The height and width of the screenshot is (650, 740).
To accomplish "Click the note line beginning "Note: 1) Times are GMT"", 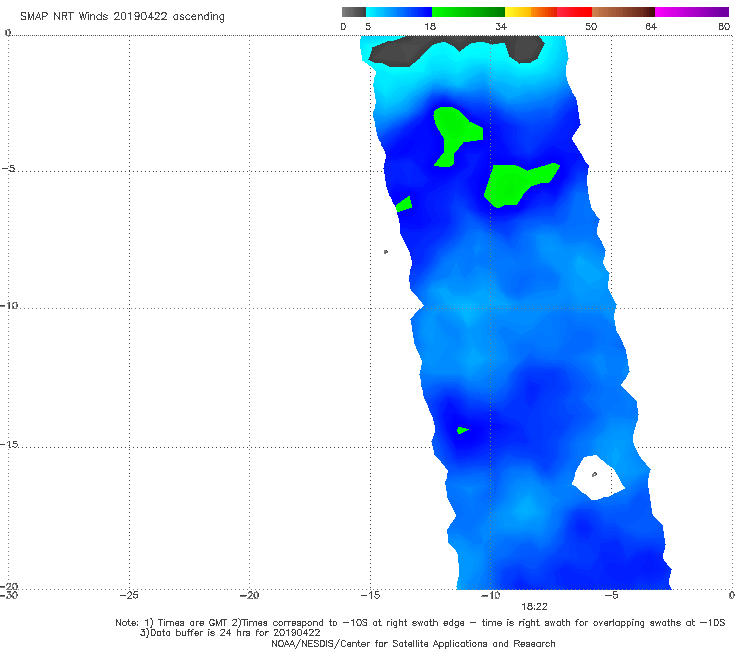I will pos(420,623).
